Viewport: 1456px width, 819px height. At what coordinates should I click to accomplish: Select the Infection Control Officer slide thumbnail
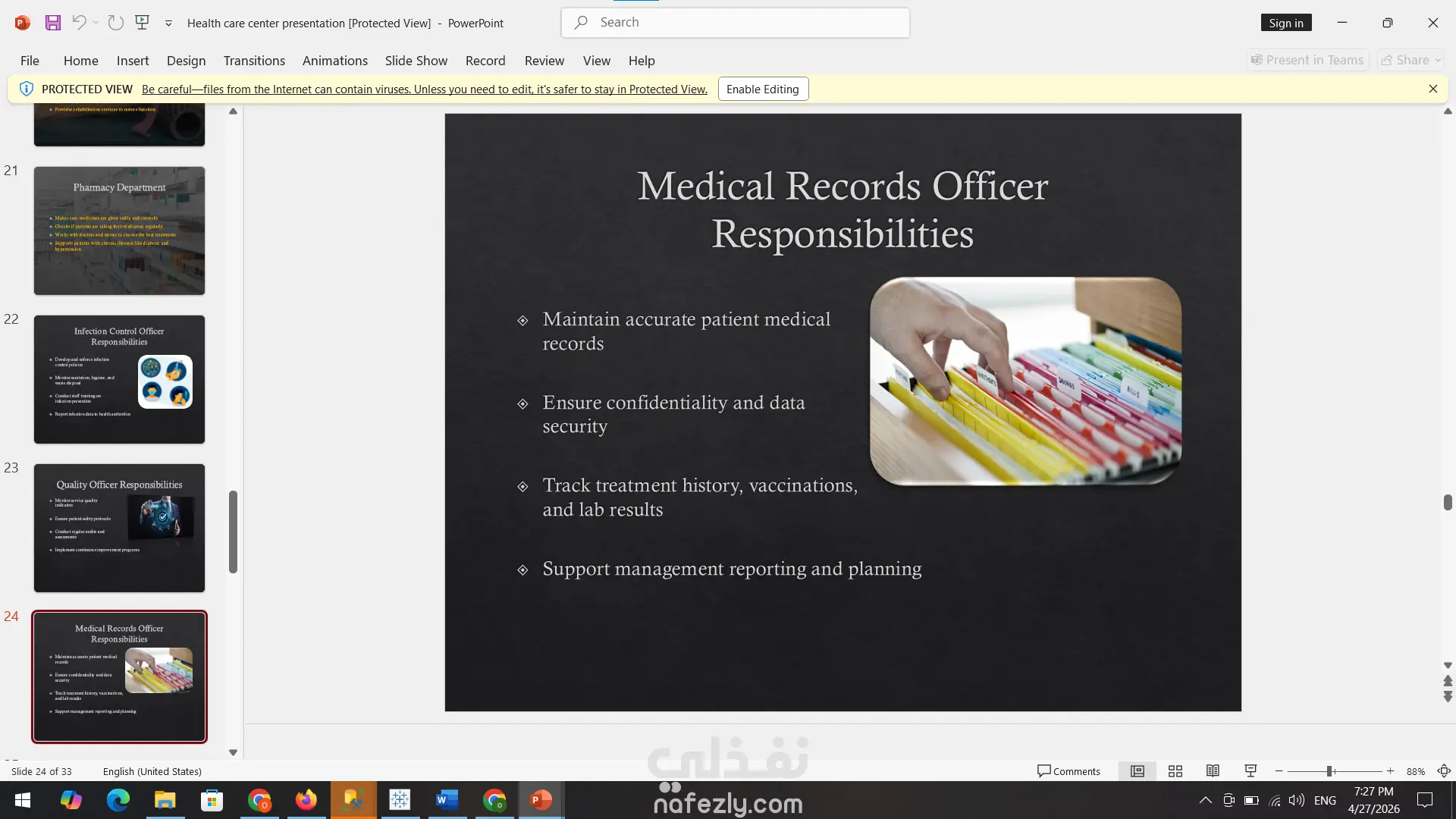119,379
